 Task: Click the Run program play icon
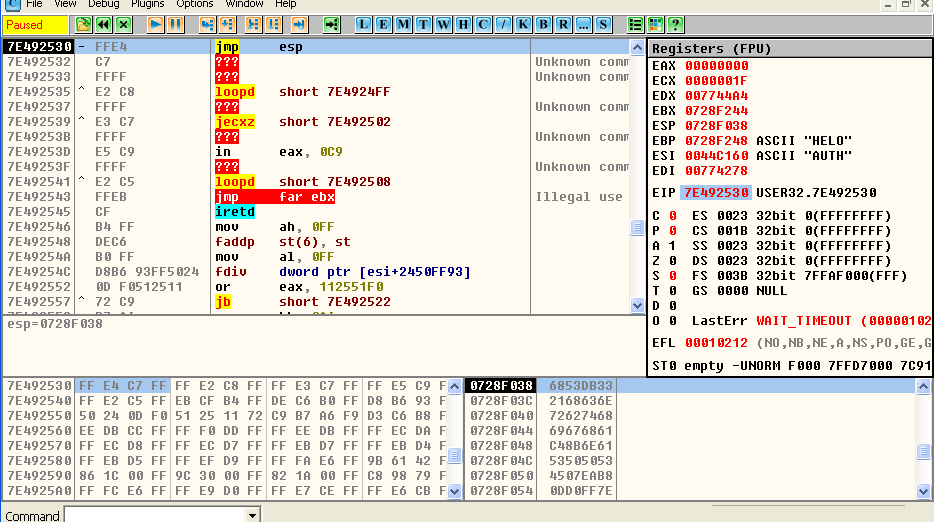(x=156, y=24)
